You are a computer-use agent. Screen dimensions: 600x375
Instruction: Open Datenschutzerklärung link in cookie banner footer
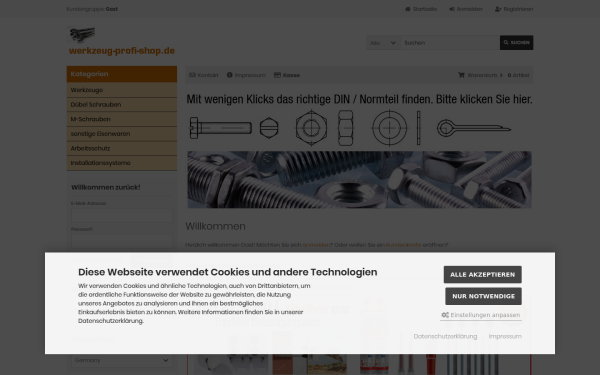(445, 336)
